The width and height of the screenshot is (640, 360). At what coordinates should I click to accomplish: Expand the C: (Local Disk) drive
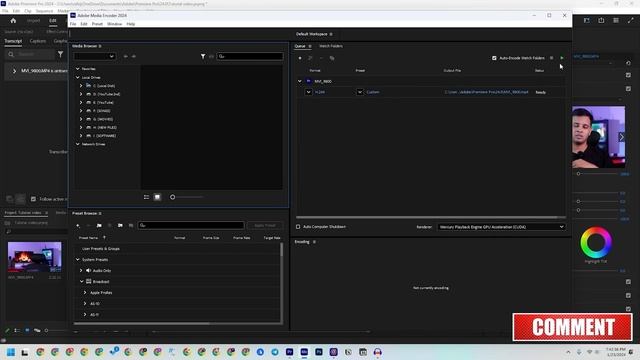click(x=81, y=86)
